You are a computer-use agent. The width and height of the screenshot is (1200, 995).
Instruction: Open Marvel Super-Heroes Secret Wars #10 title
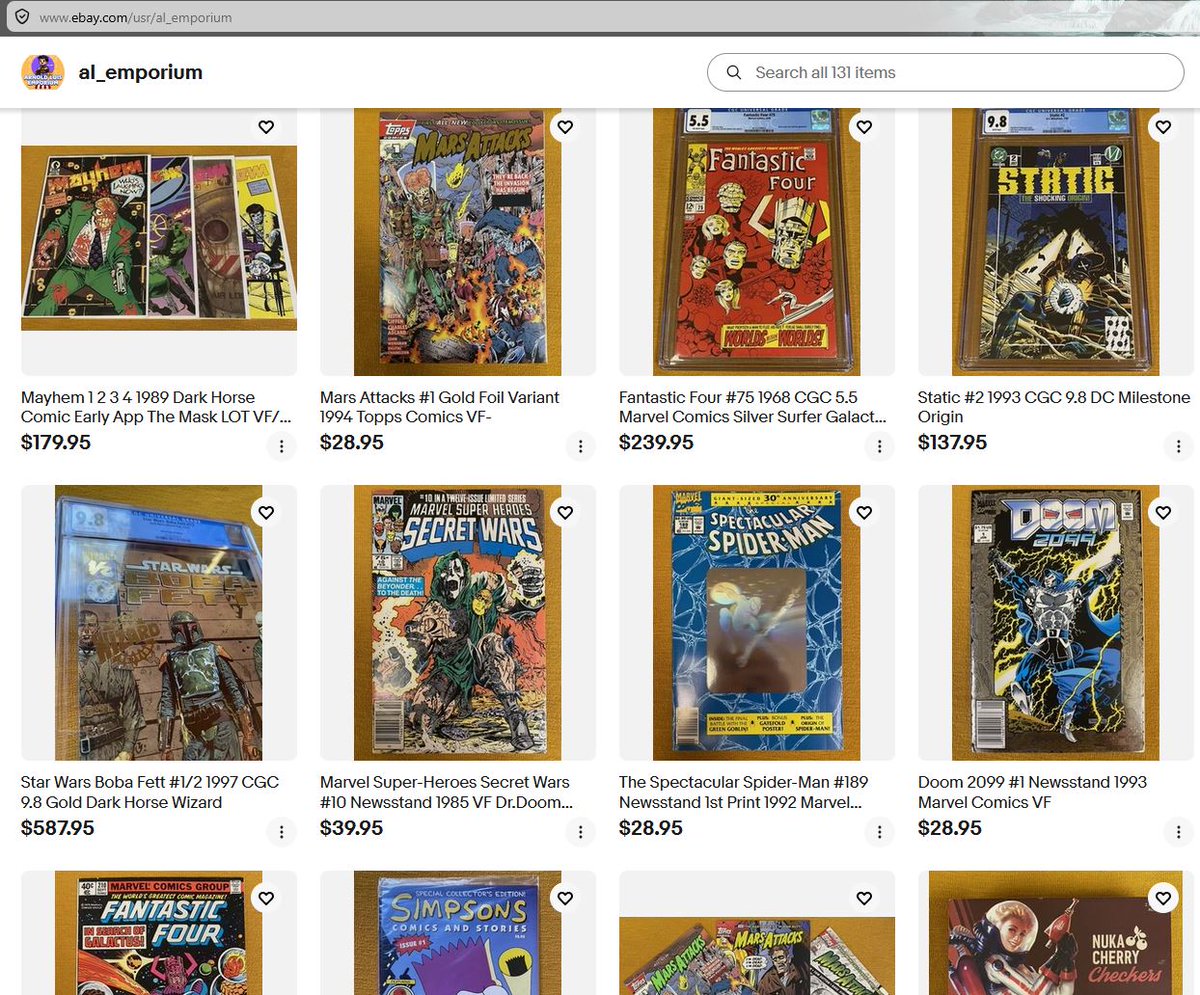(447, 792)
